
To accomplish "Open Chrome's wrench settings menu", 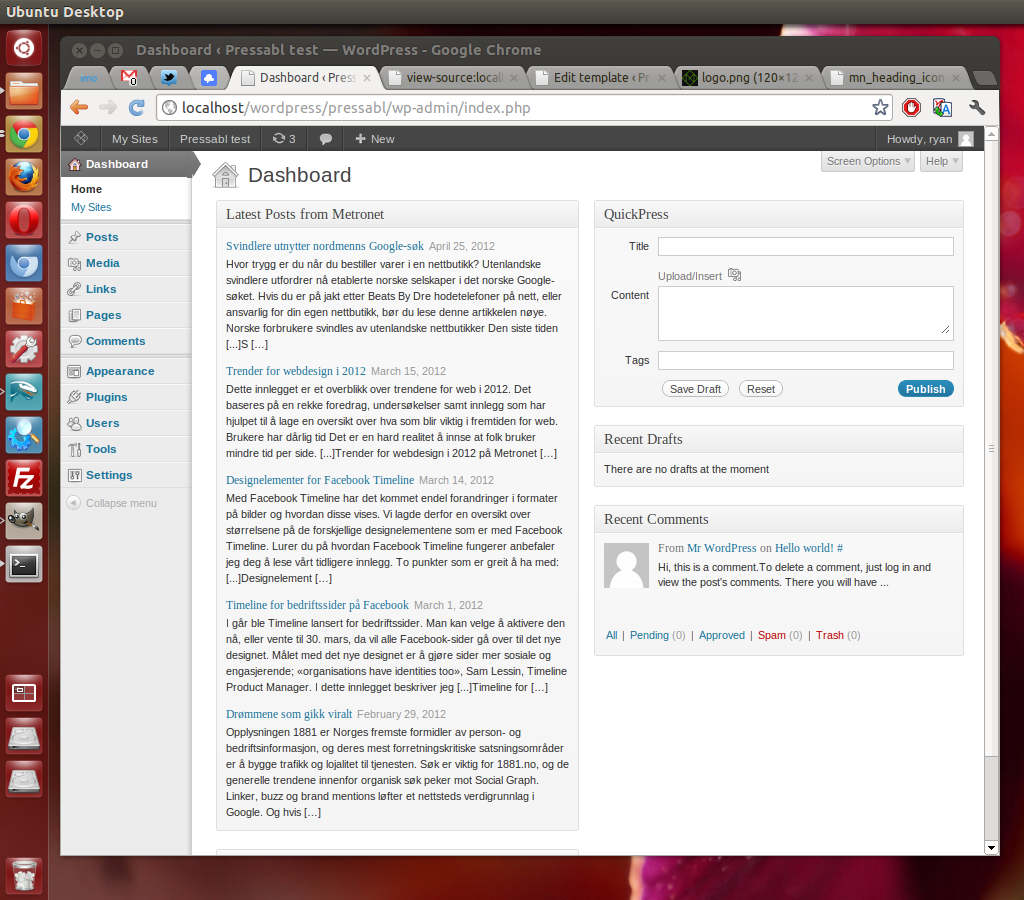I will coord(977,107).
